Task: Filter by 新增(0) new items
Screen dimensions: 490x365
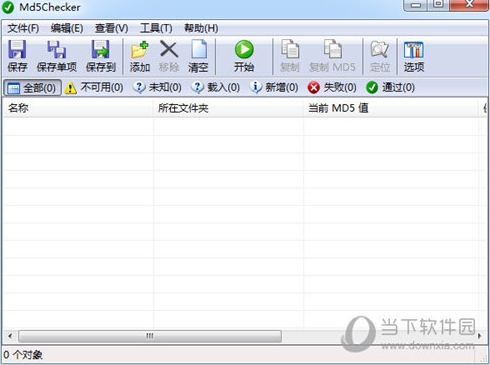Action: tap(274, 88)
